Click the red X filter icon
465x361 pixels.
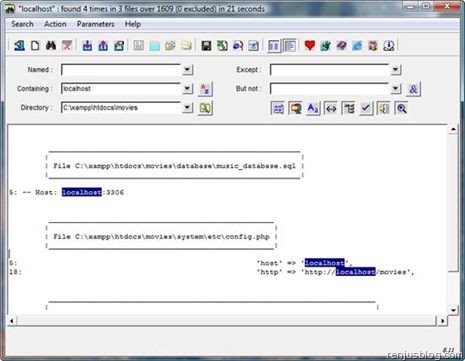click(x=67, y=45)
